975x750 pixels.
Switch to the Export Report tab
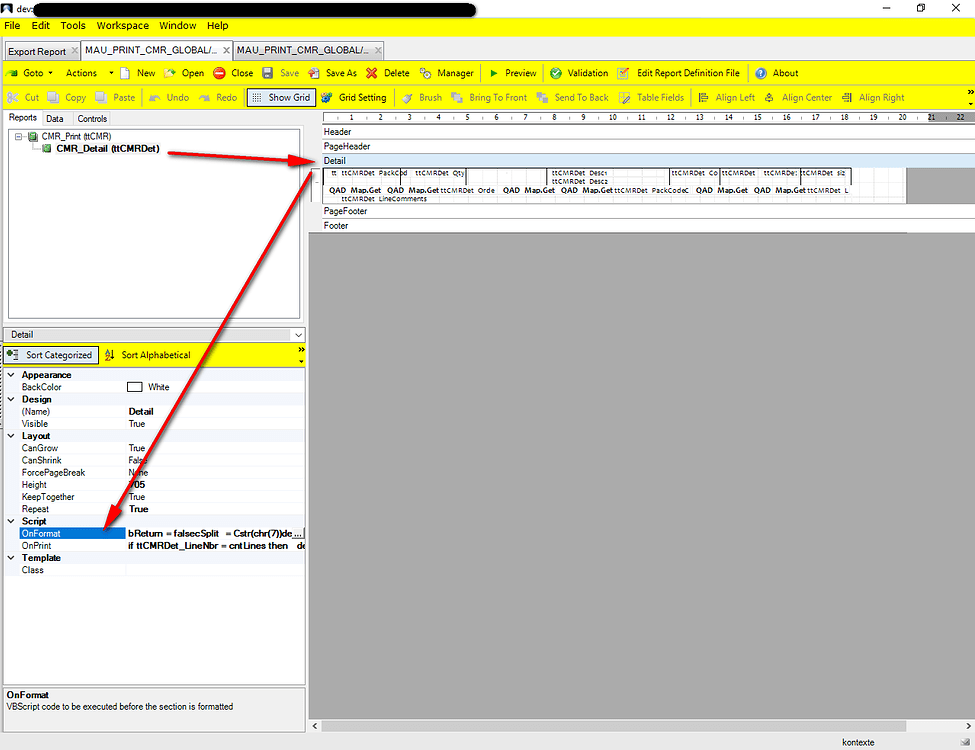(x=37, y=52)
